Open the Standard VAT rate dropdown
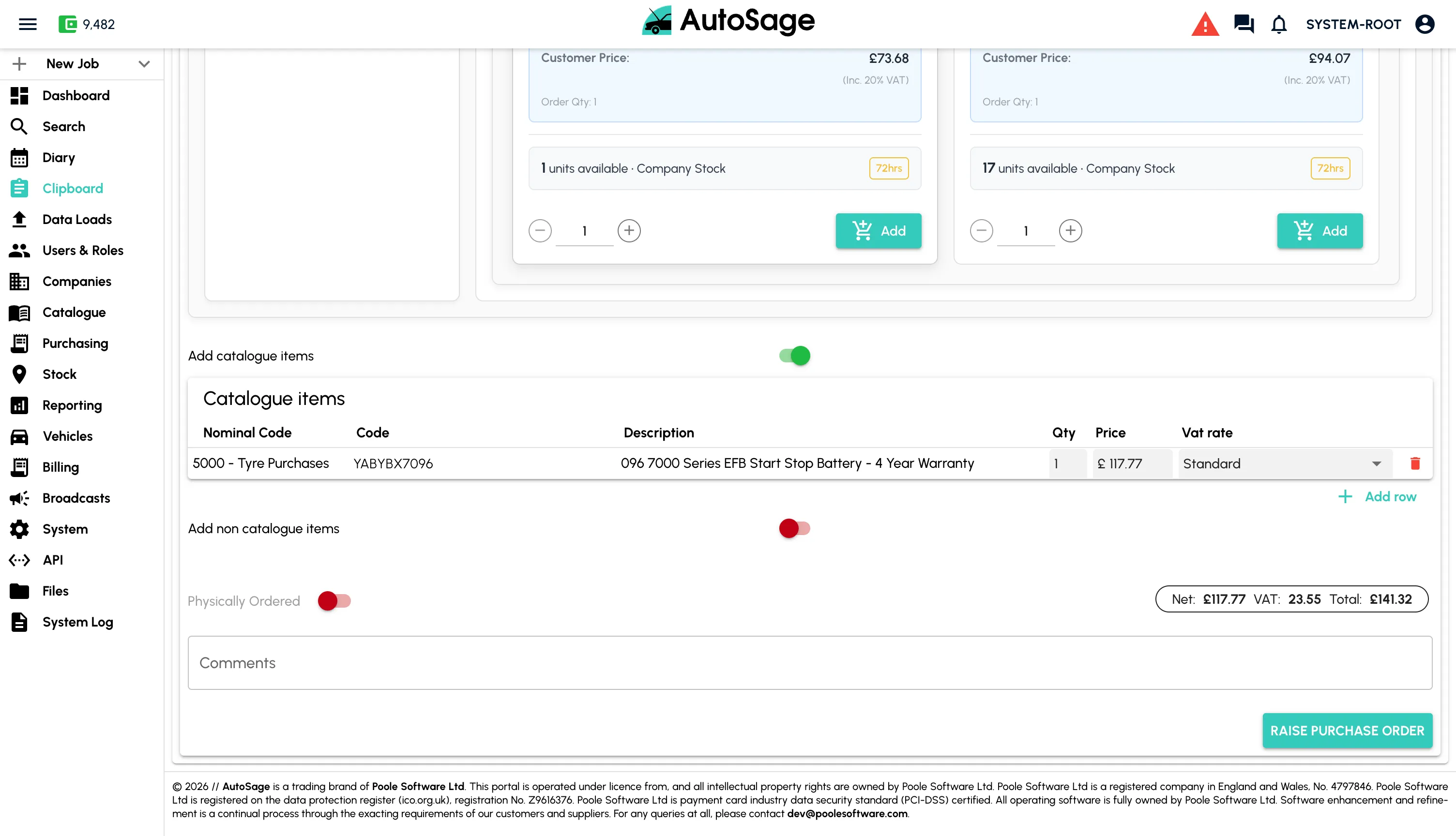The height and width of the screenshot is (836, 1456). point(1285,463)
